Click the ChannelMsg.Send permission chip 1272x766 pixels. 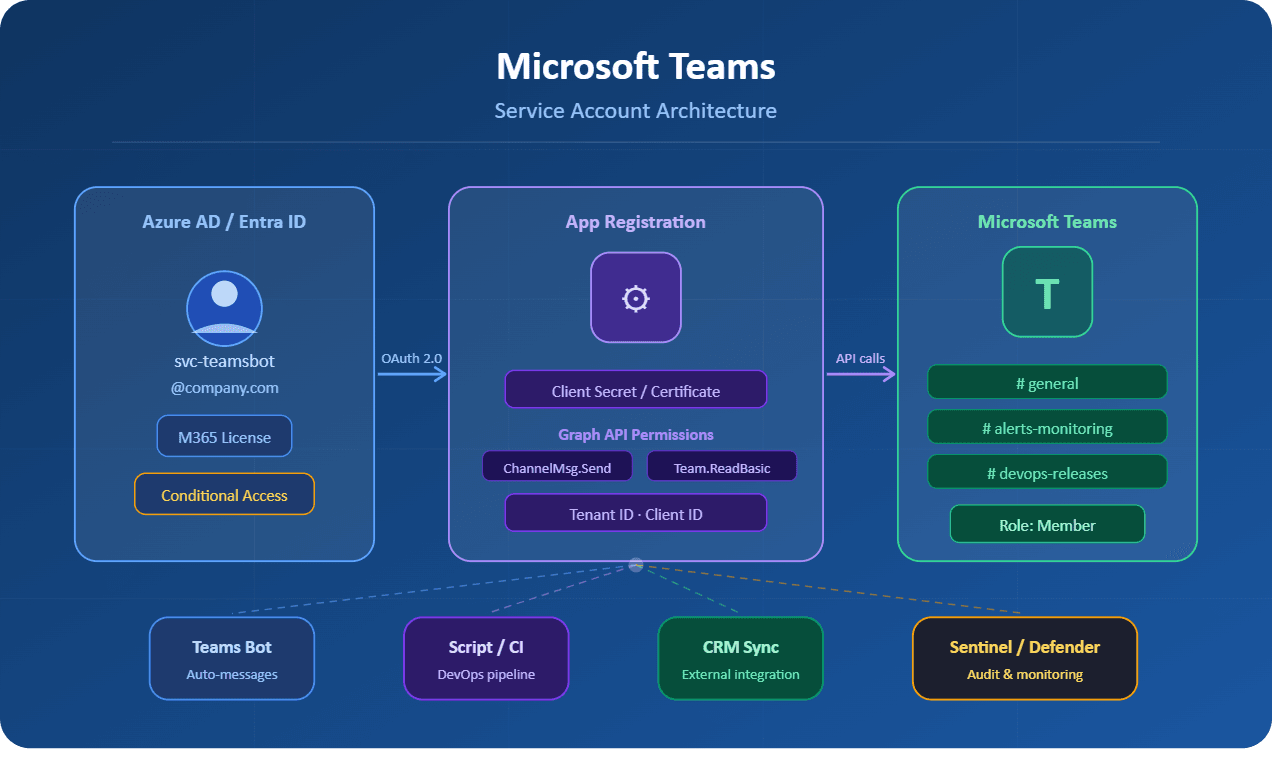[557, 465]
